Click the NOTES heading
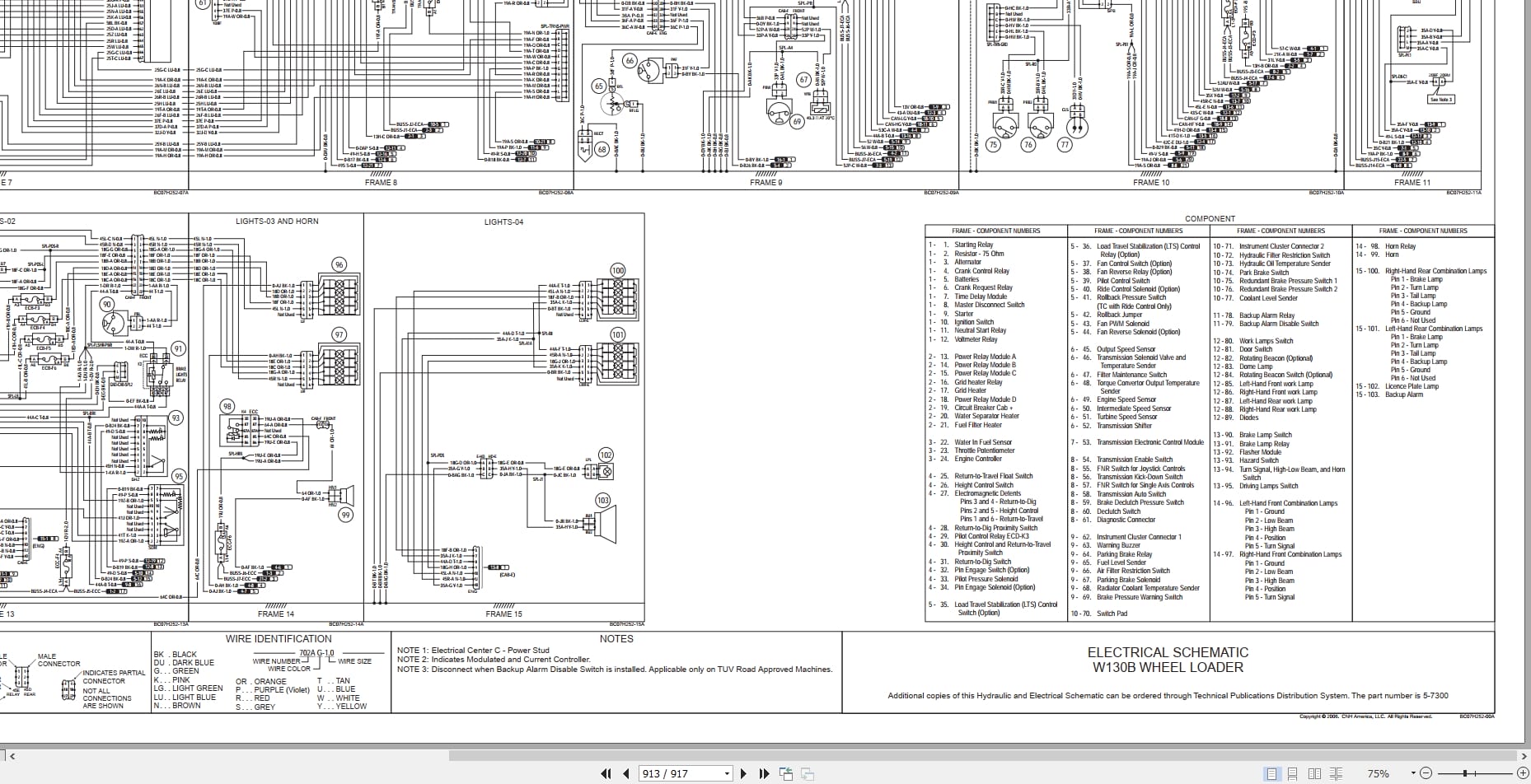This screenshot has width=1531, height=784. coord(616,638)
